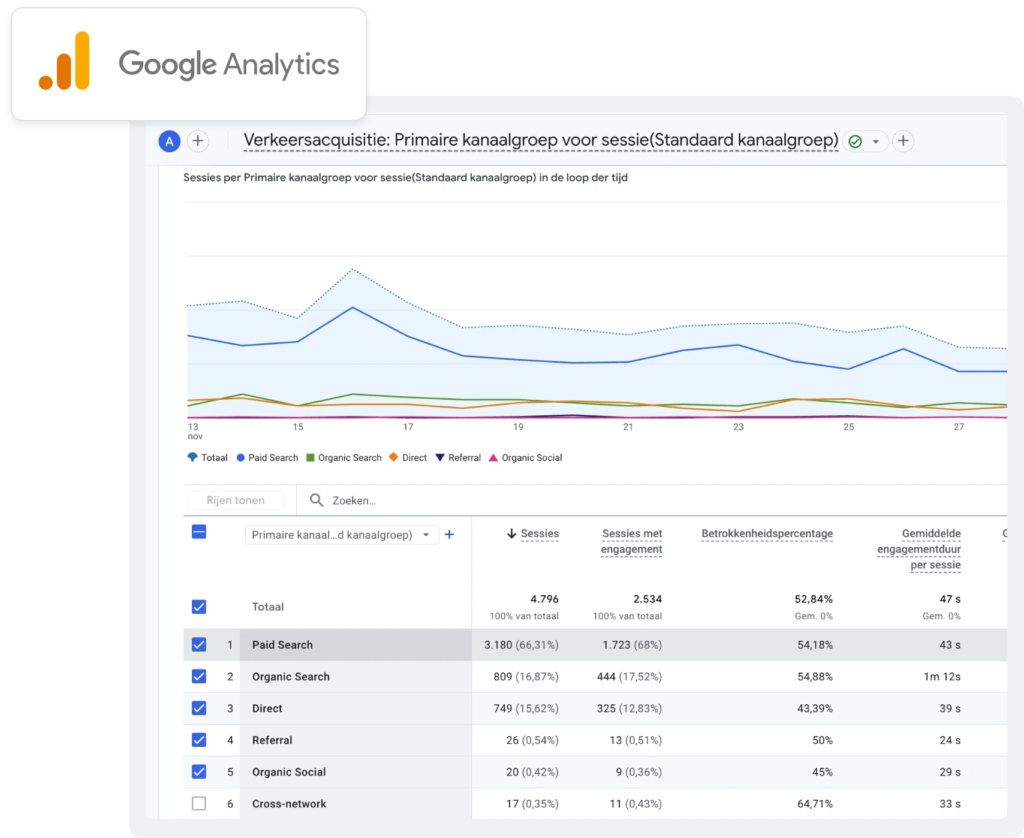Click the green checkmark report status icon
Viewport: 1024px width, 838px height.
click(x=855, y=141)
